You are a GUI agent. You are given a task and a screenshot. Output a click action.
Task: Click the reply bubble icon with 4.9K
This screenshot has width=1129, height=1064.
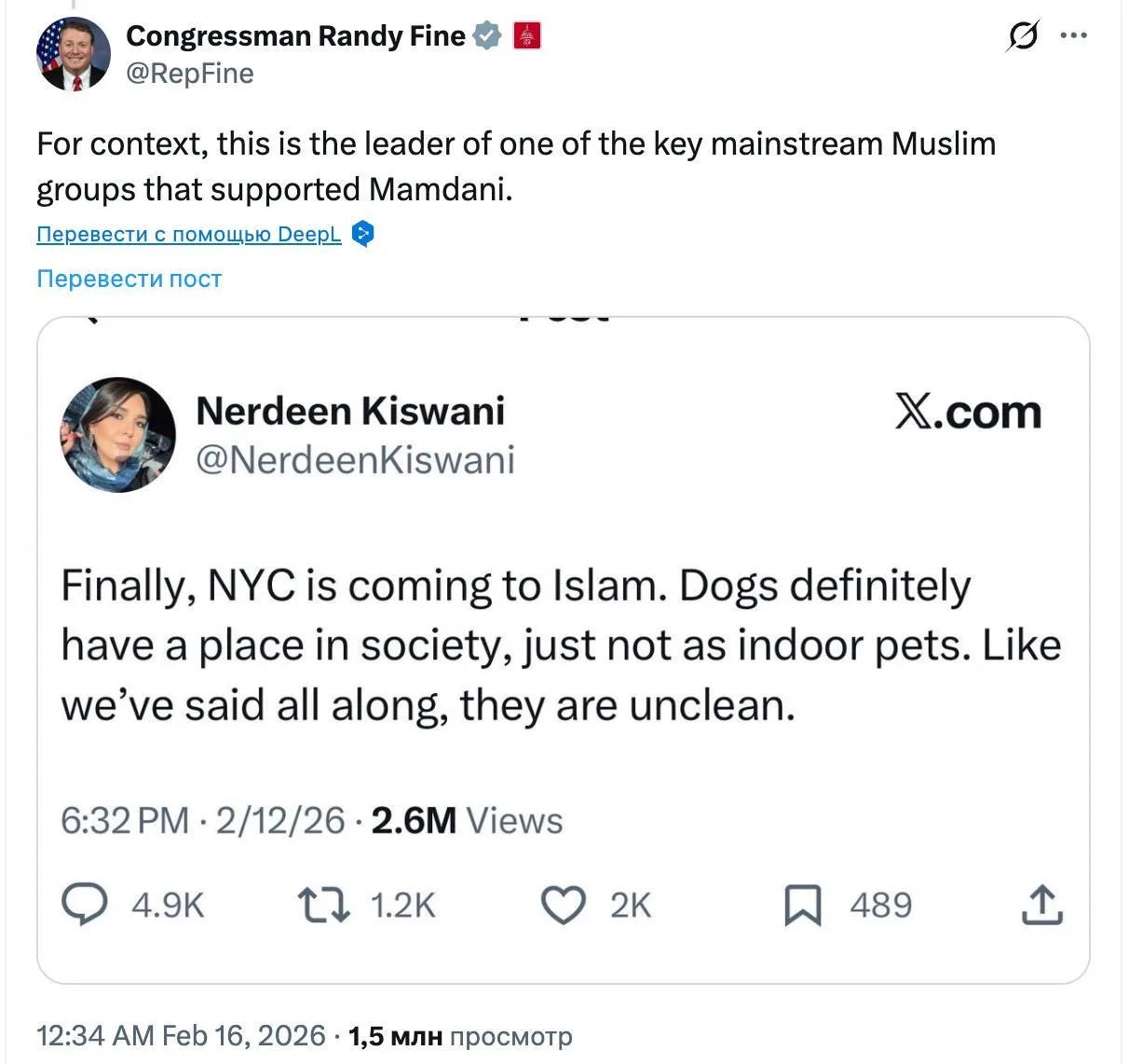(84, 905)
